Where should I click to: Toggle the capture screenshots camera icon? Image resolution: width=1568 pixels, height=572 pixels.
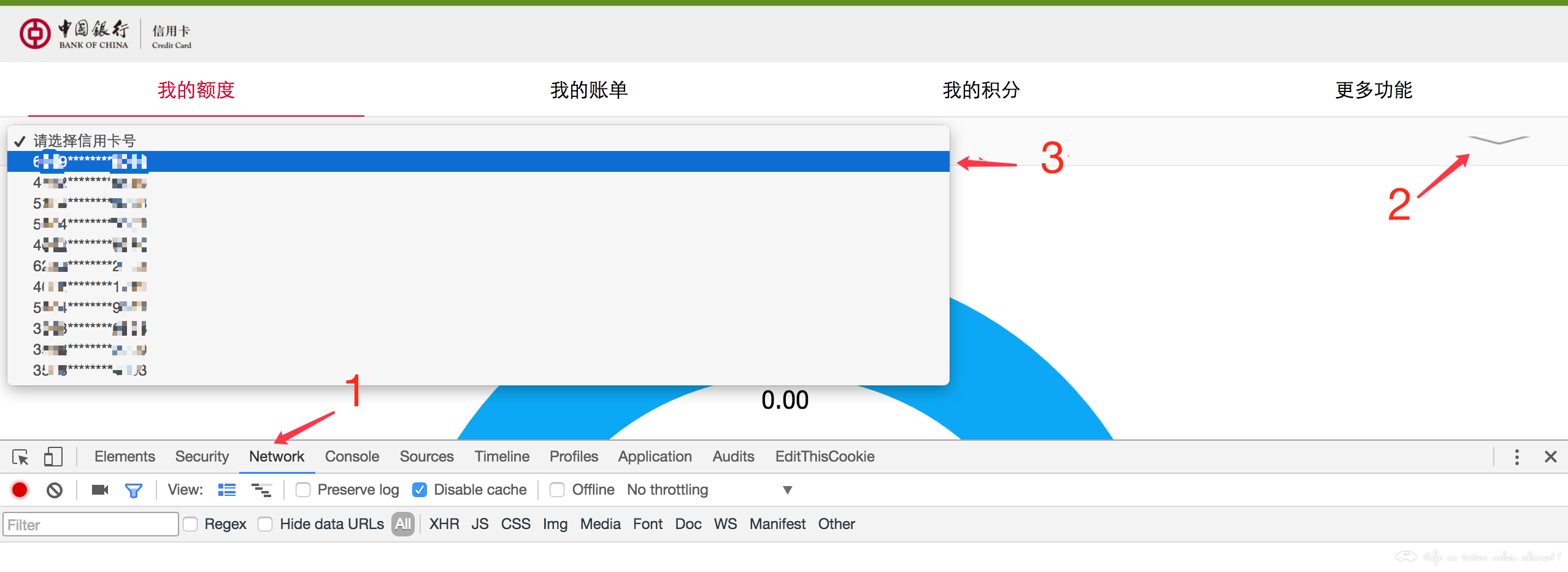tap(100, 490)
